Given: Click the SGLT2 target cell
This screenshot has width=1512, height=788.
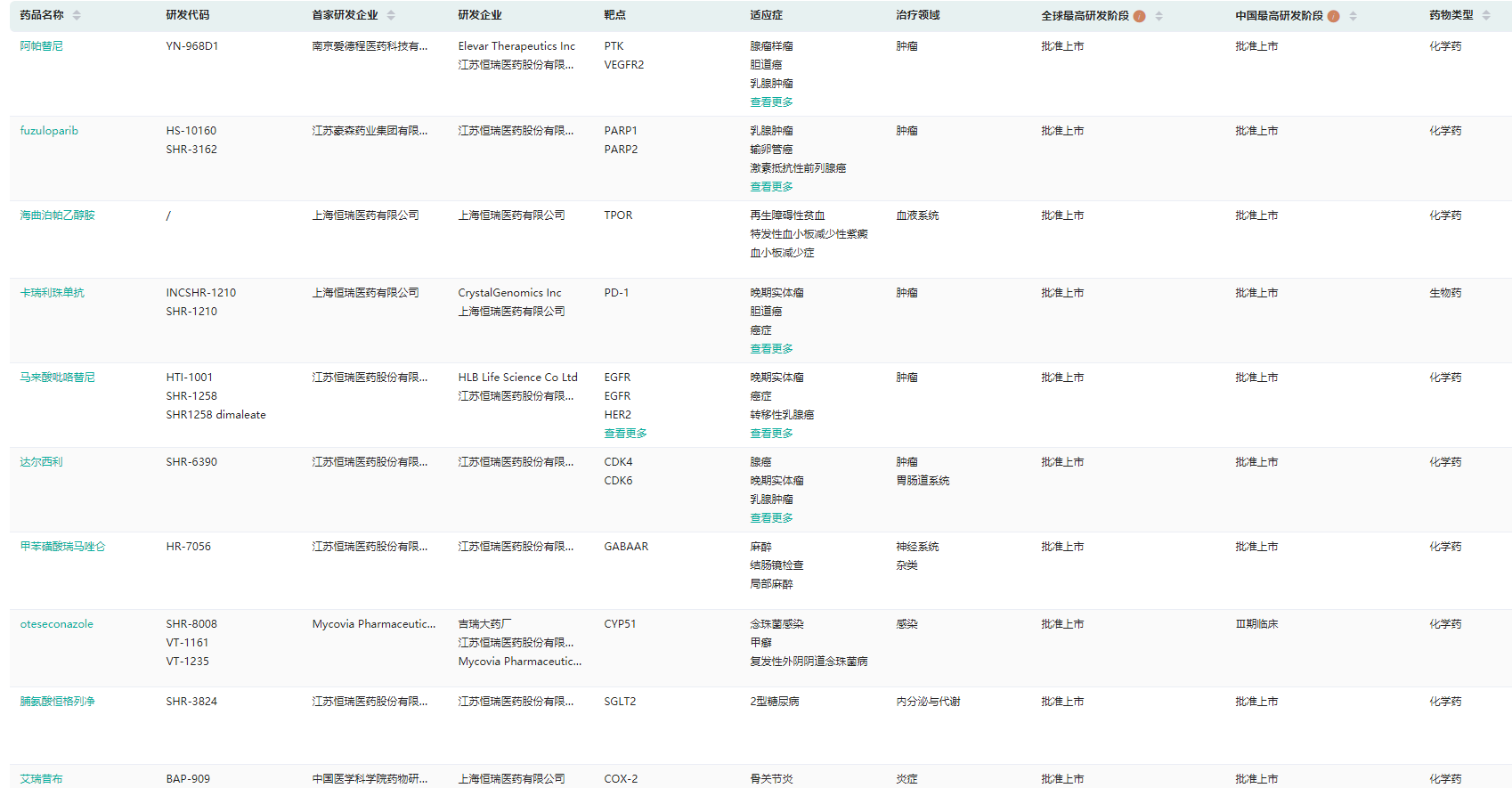Looking at the screenshot, I should click(620, 702).
